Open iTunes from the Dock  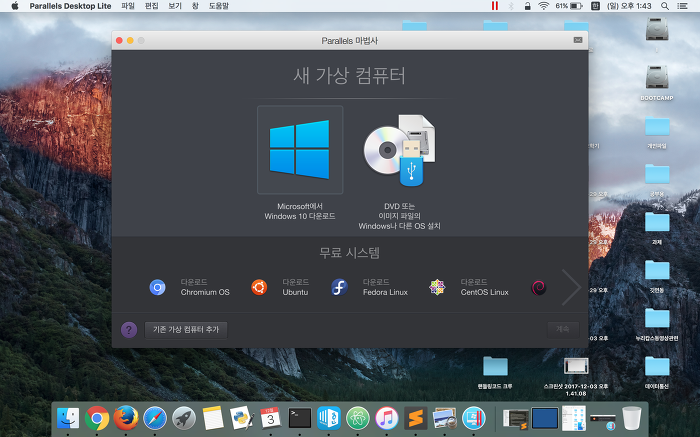pyautogui.click(x=387, y=419)
